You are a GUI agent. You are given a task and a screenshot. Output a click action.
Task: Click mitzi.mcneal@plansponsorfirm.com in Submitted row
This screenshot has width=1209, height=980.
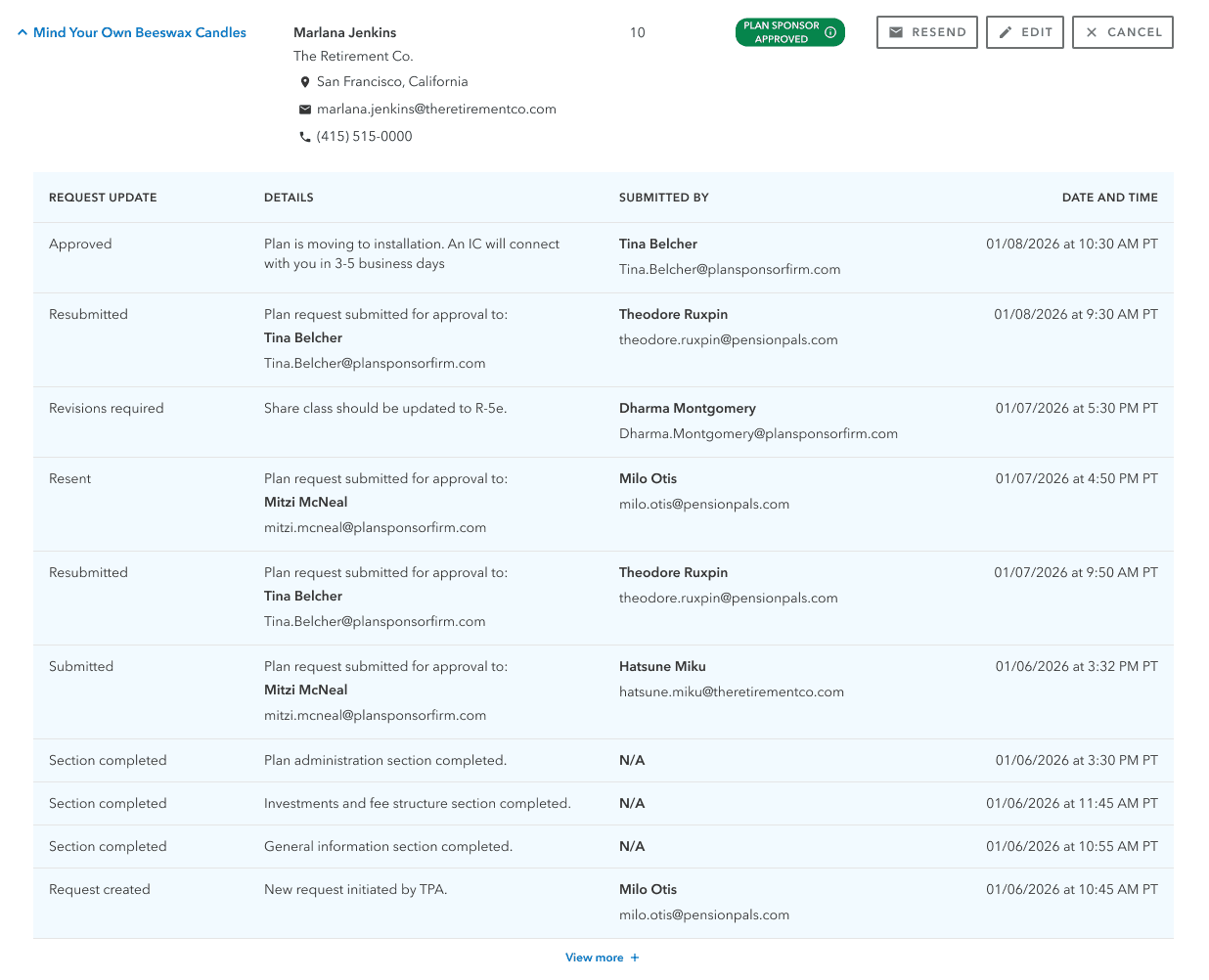(x=376, y=716)
